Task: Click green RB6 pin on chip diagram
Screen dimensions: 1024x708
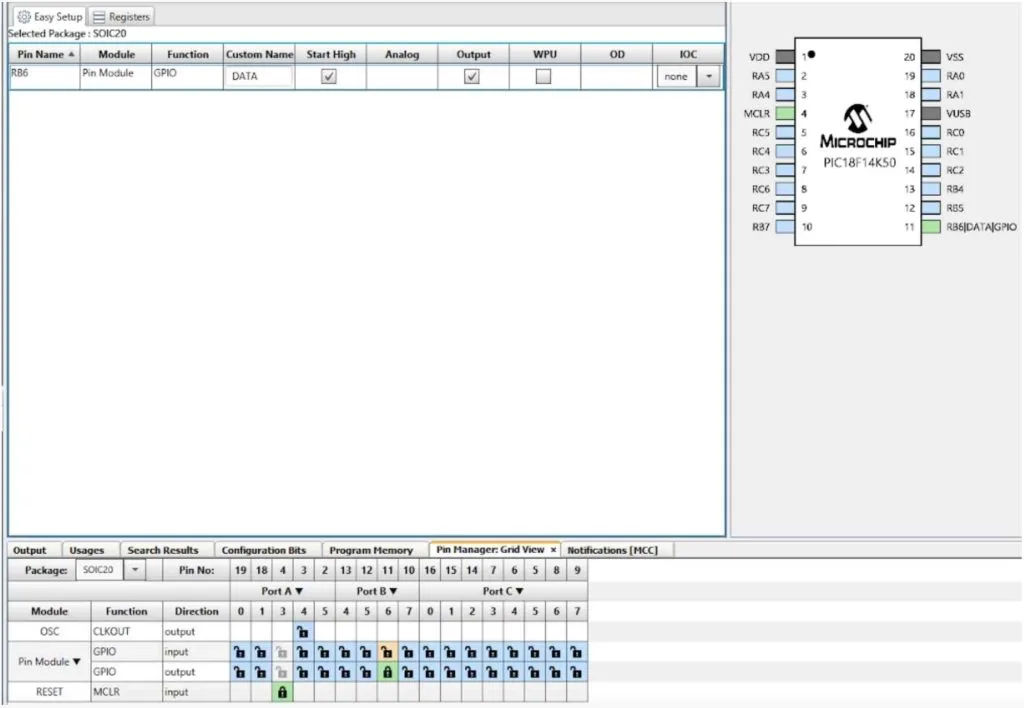Action: click(930, 227)
